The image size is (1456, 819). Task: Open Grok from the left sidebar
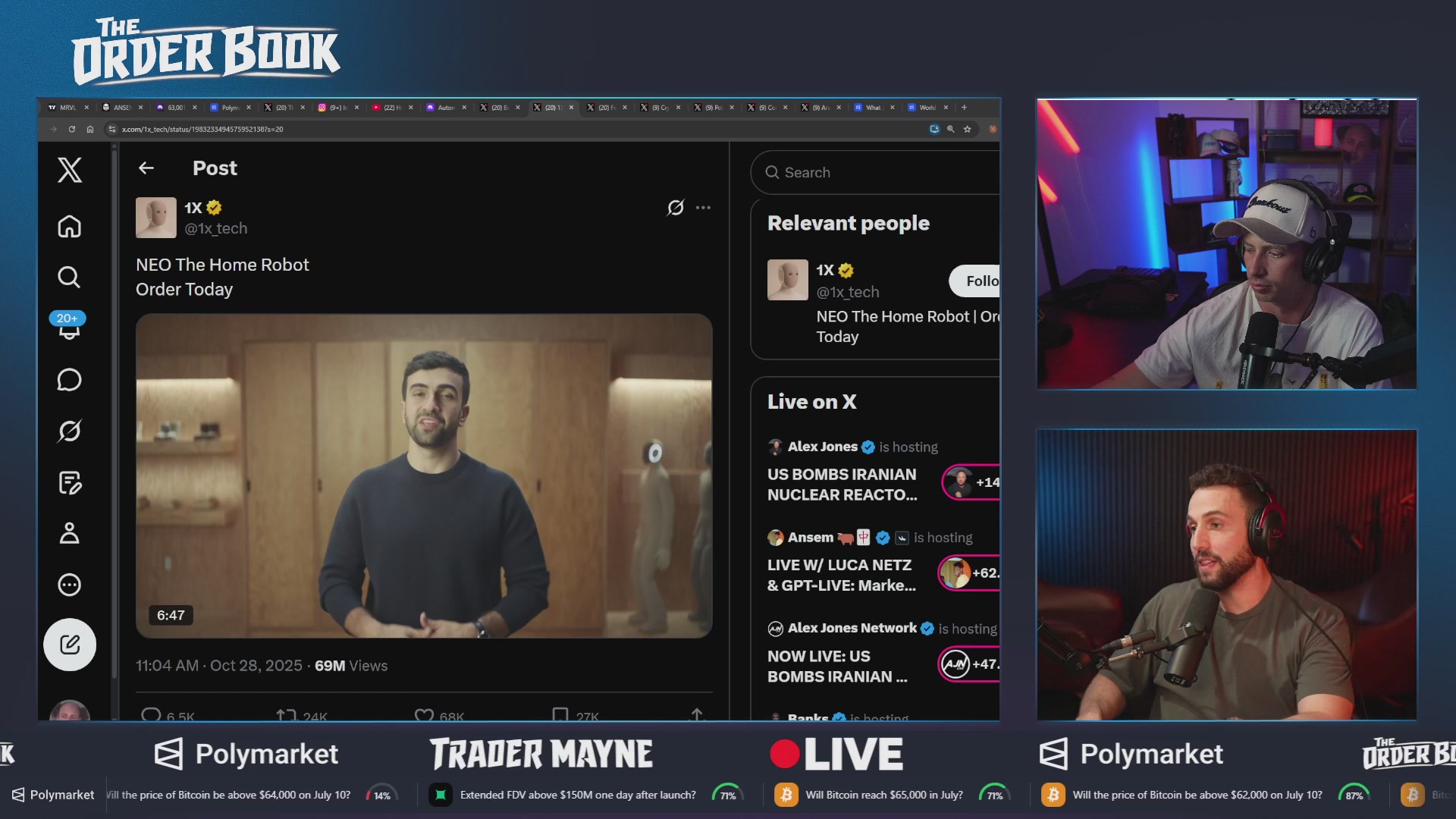pos(70,431)
